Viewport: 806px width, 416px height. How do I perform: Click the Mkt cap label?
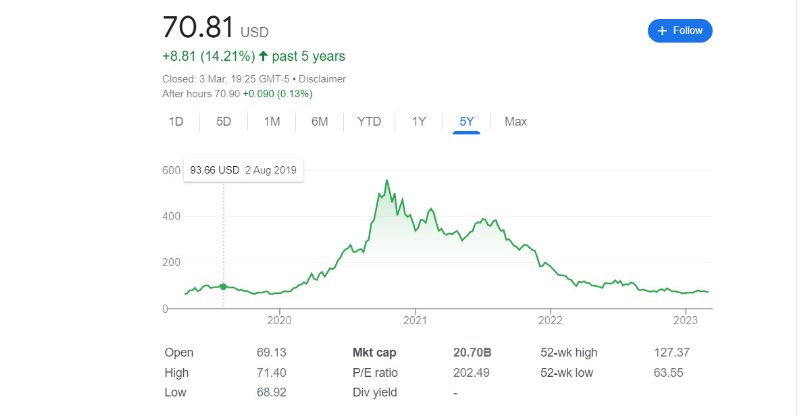376,353
